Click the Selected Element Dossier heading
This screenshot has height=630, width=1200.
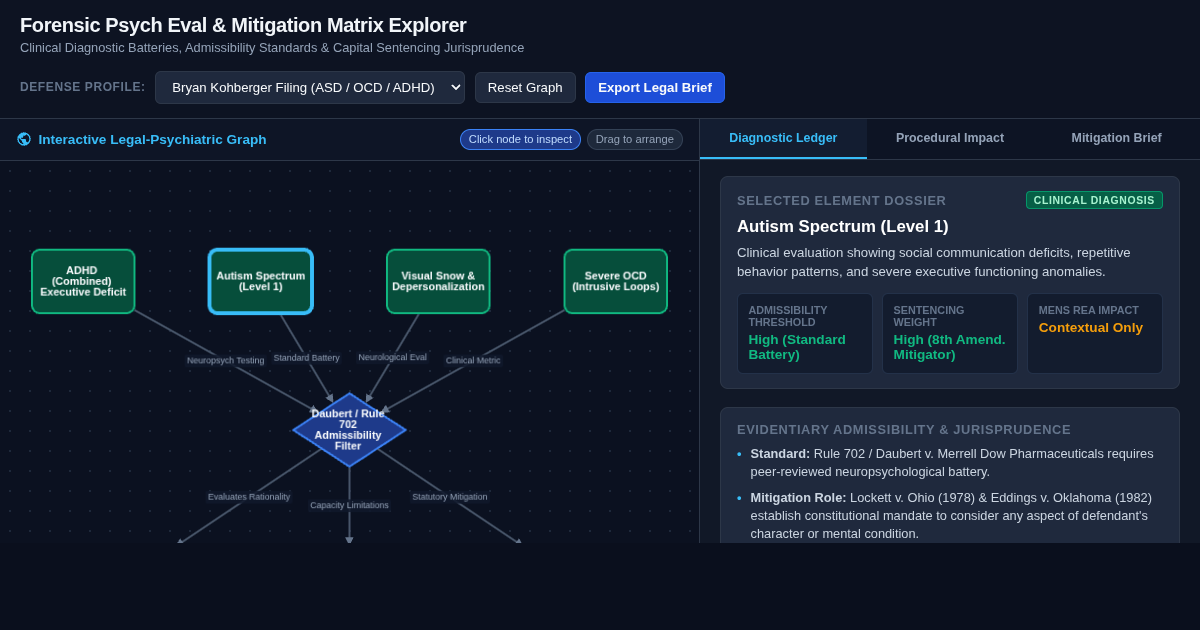pyautogui.click(x=841, y=200)
